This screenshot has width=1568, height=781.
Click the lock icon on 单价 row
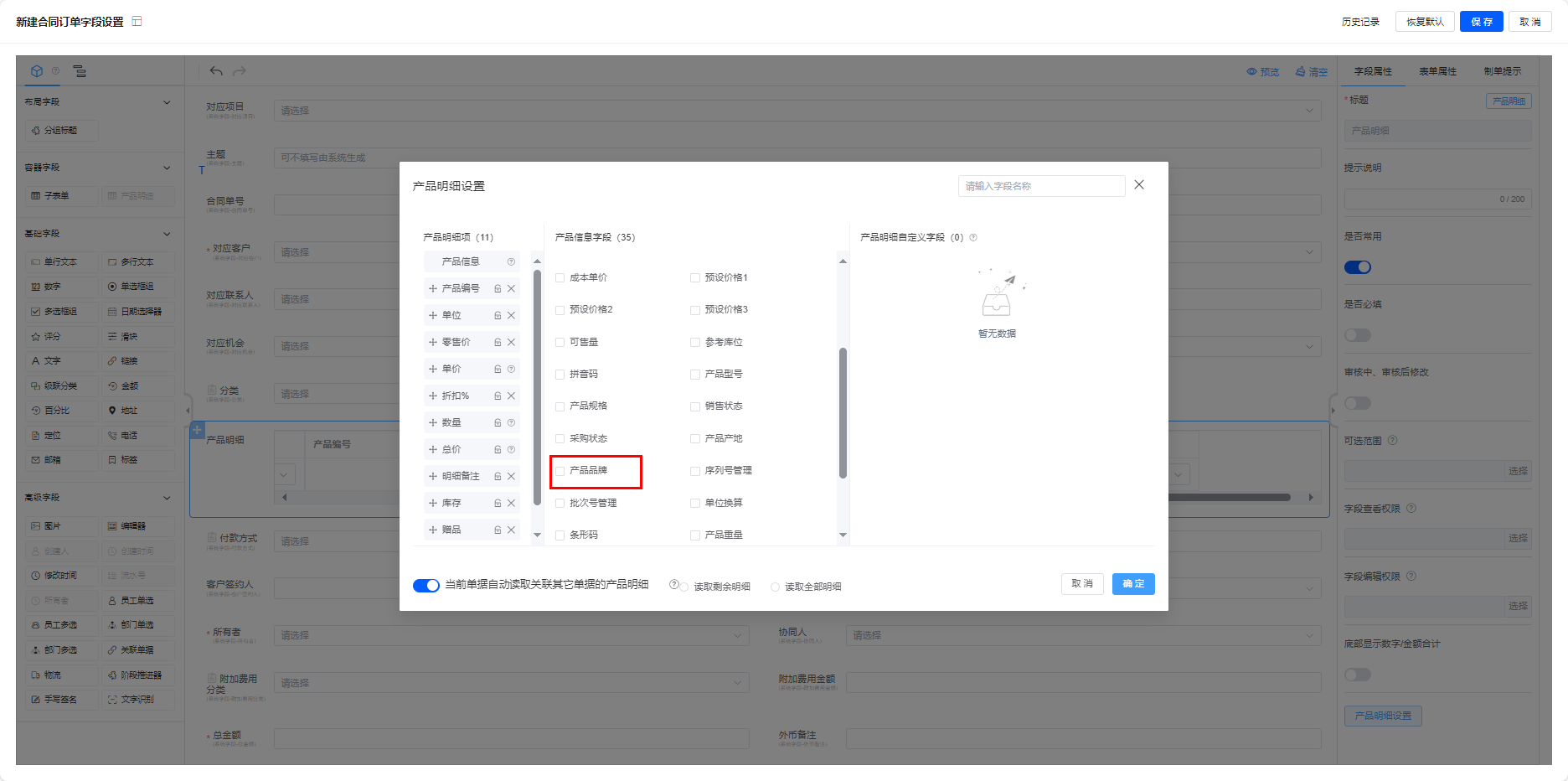tap(498, 369)
